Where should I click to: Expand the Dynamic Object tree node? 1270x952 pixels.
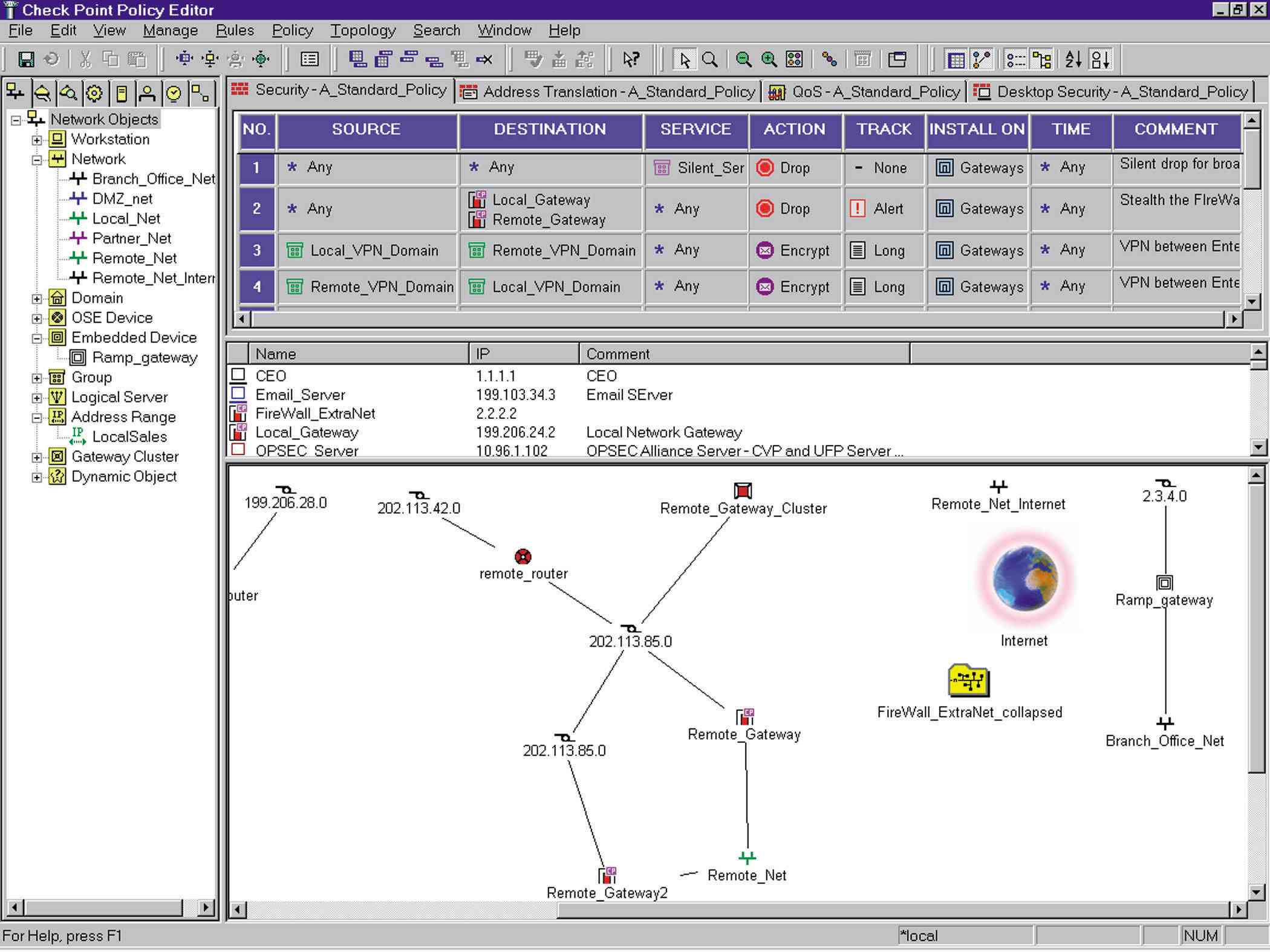[37, 478]
